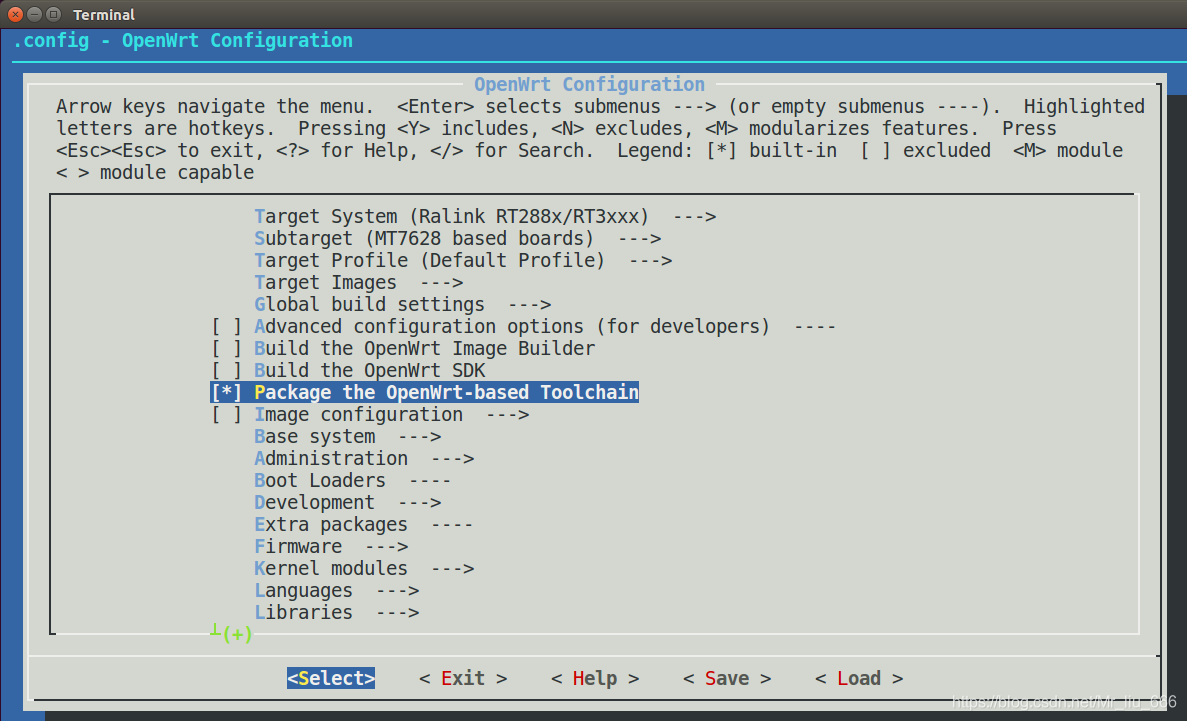
Task: Click the OpenWrt Configuration dialog title
Action: [x=589, y=84]
